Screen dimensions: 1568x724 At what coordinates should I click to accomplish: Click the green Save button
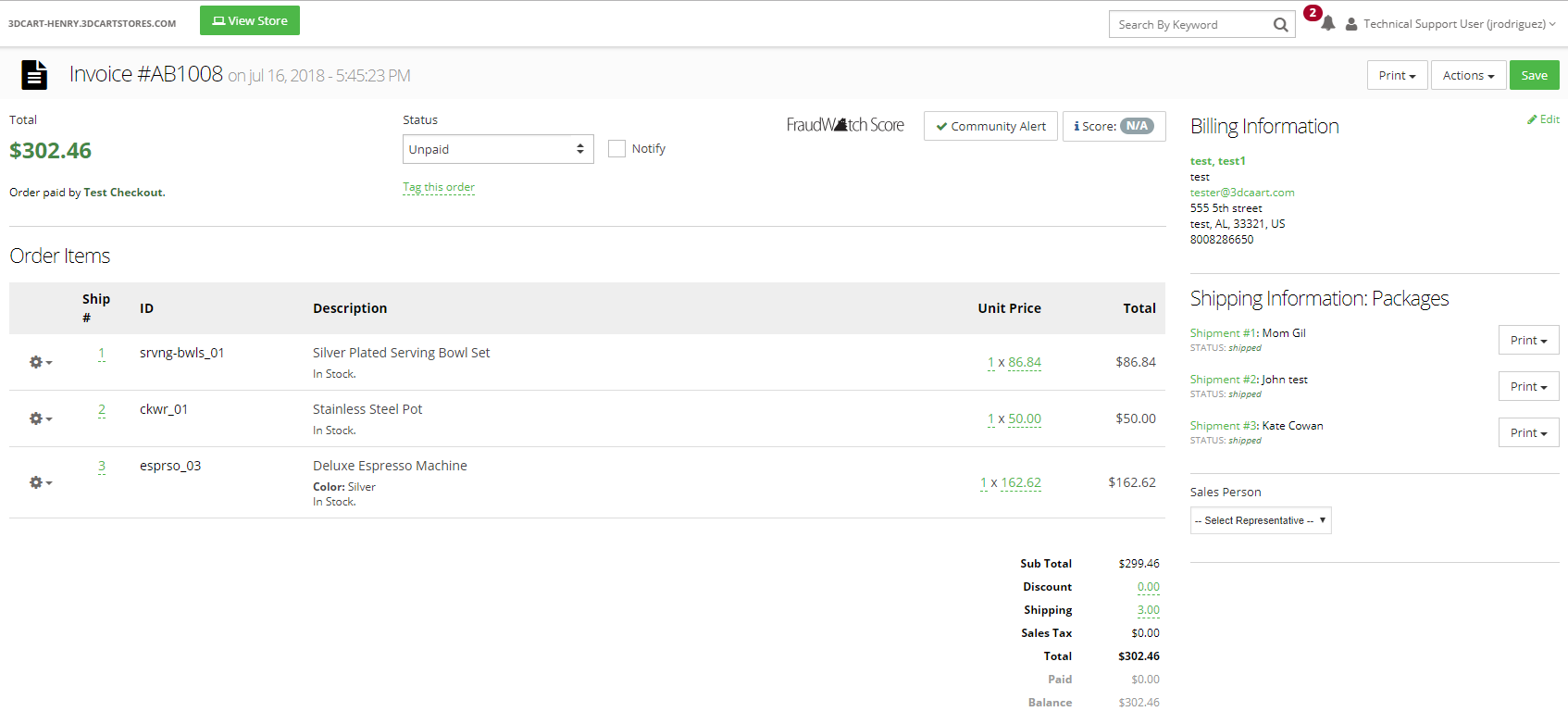1534,75
